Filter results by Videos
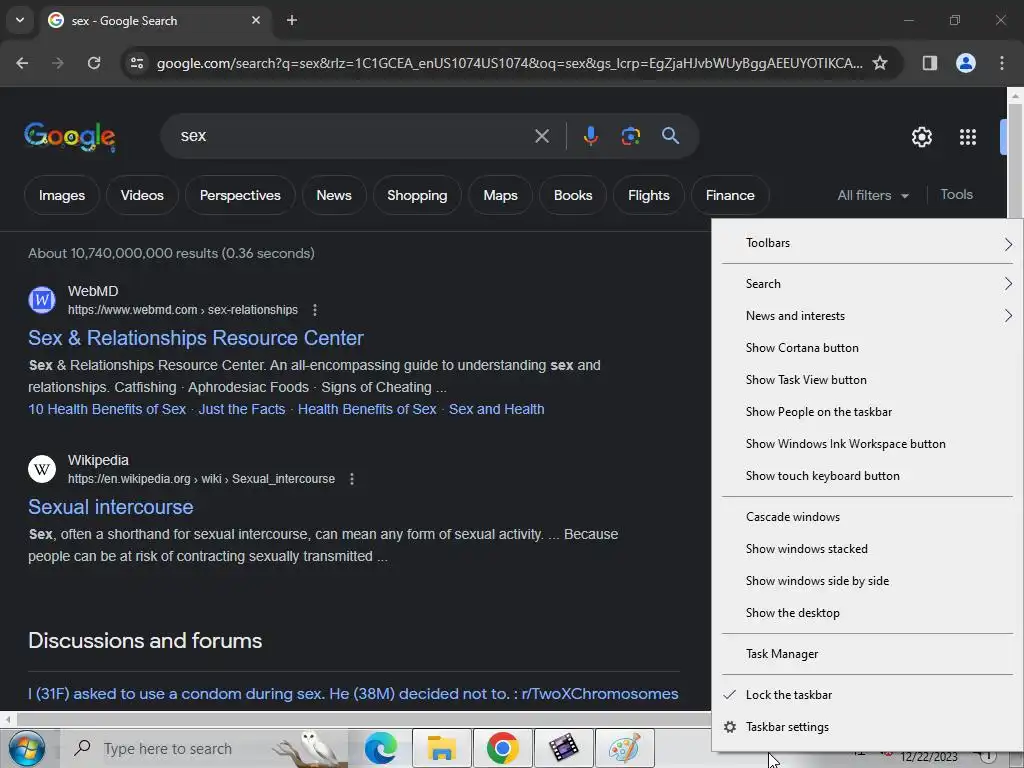Viewport: 1024px width, 768px height. tap(142, 195)
